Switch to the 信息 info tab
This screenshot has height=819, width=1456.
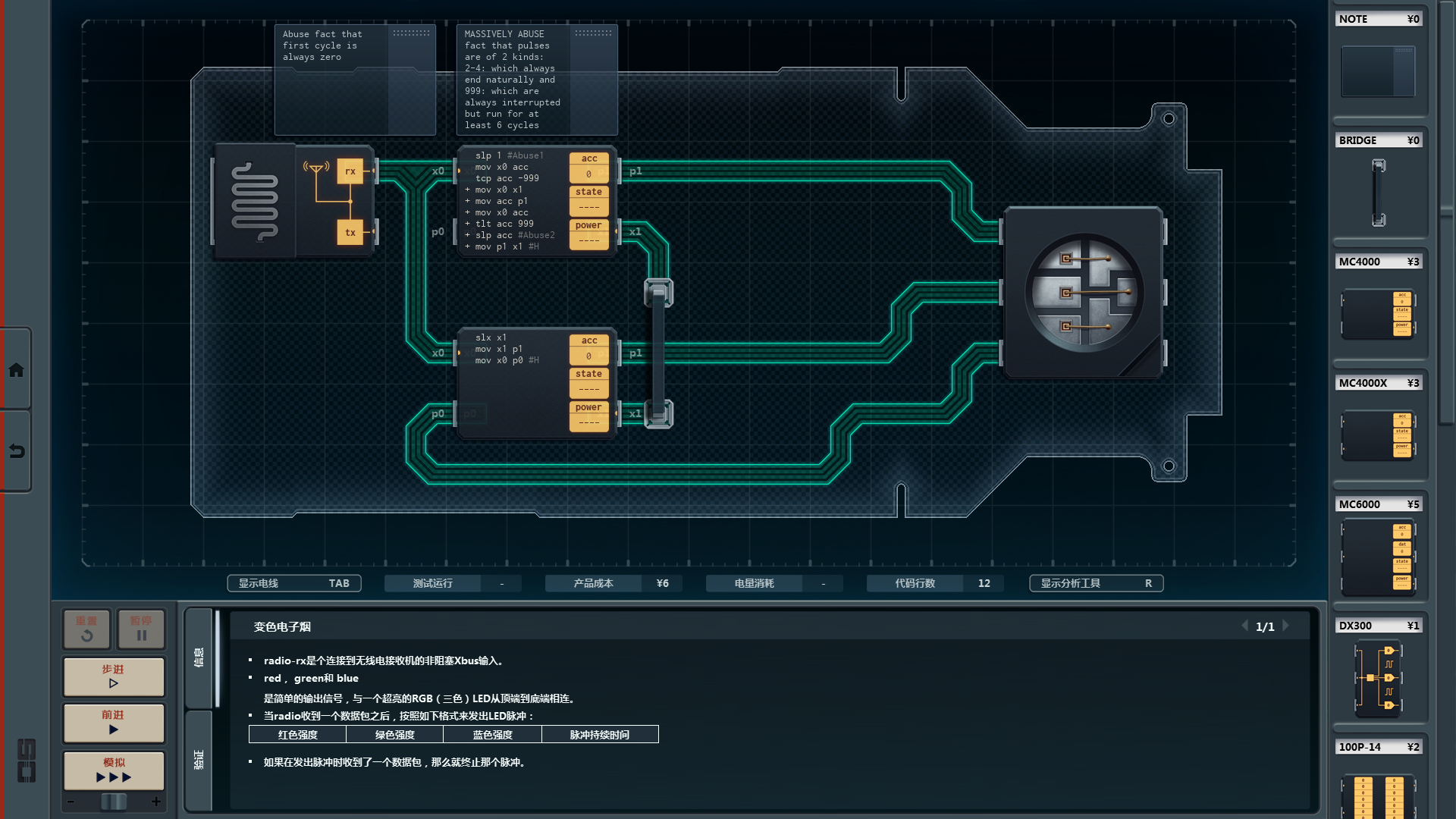199,657
